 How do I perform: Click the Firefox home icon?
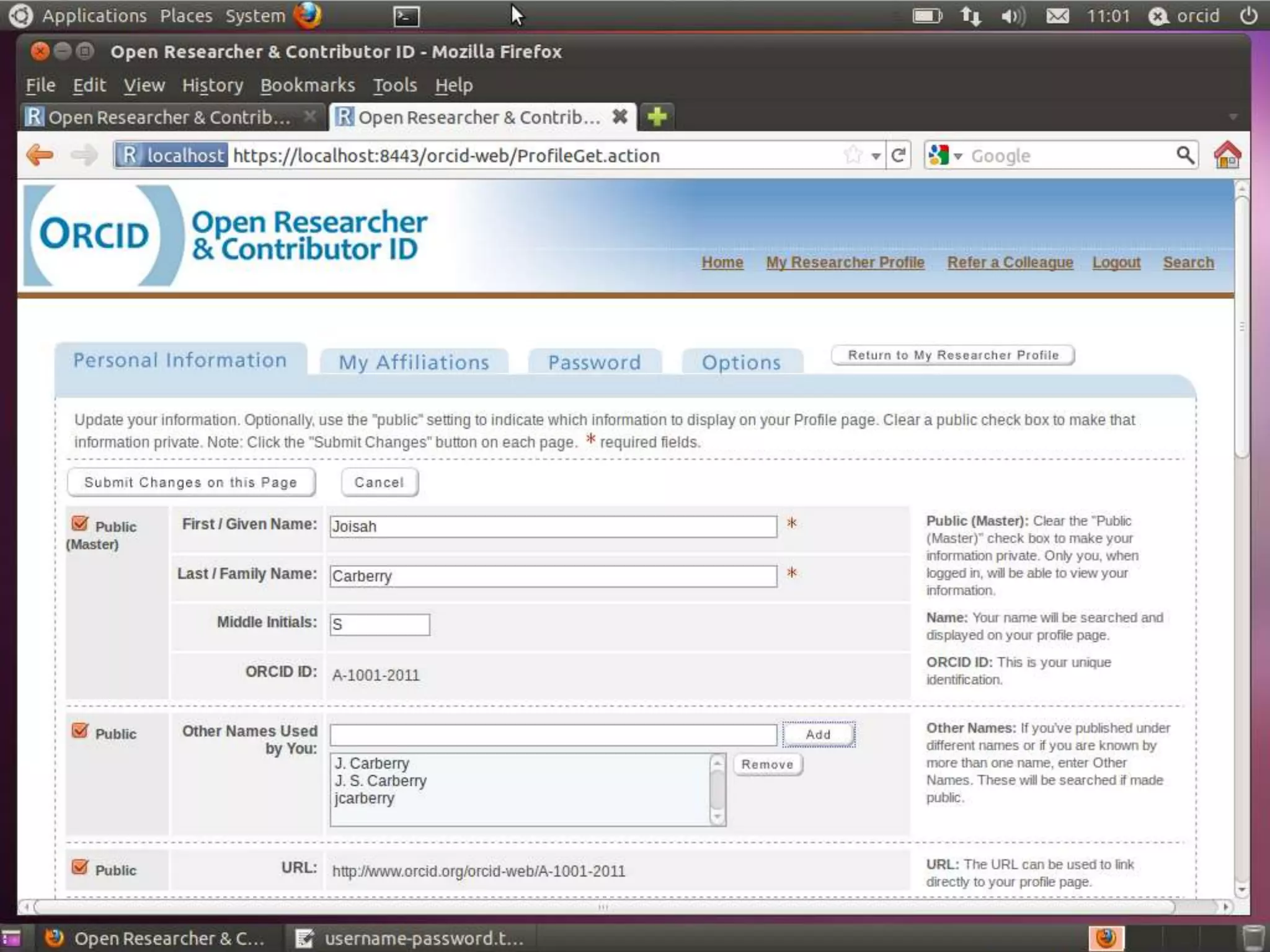[1227, 155]
